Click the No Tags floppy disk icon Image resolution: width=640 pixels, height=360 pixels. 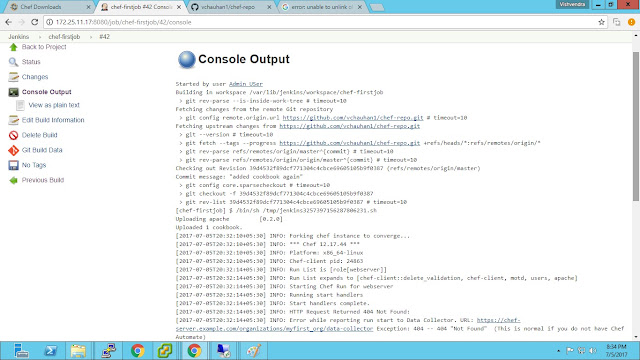pyautogui.click(x=13, y=165)
